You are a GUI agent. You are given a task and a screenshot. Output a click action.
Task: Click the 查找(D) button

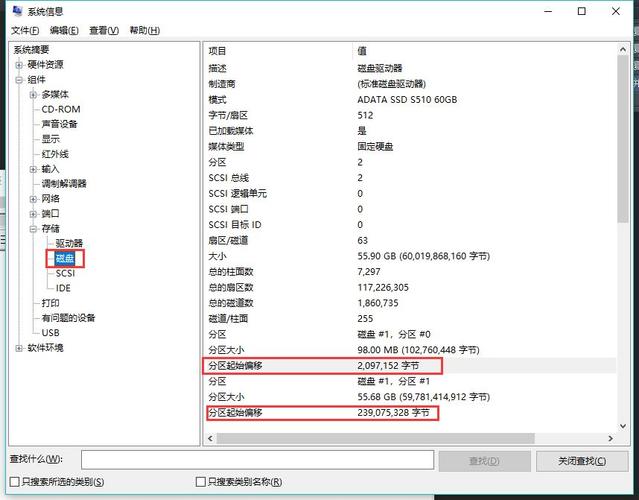485,461
